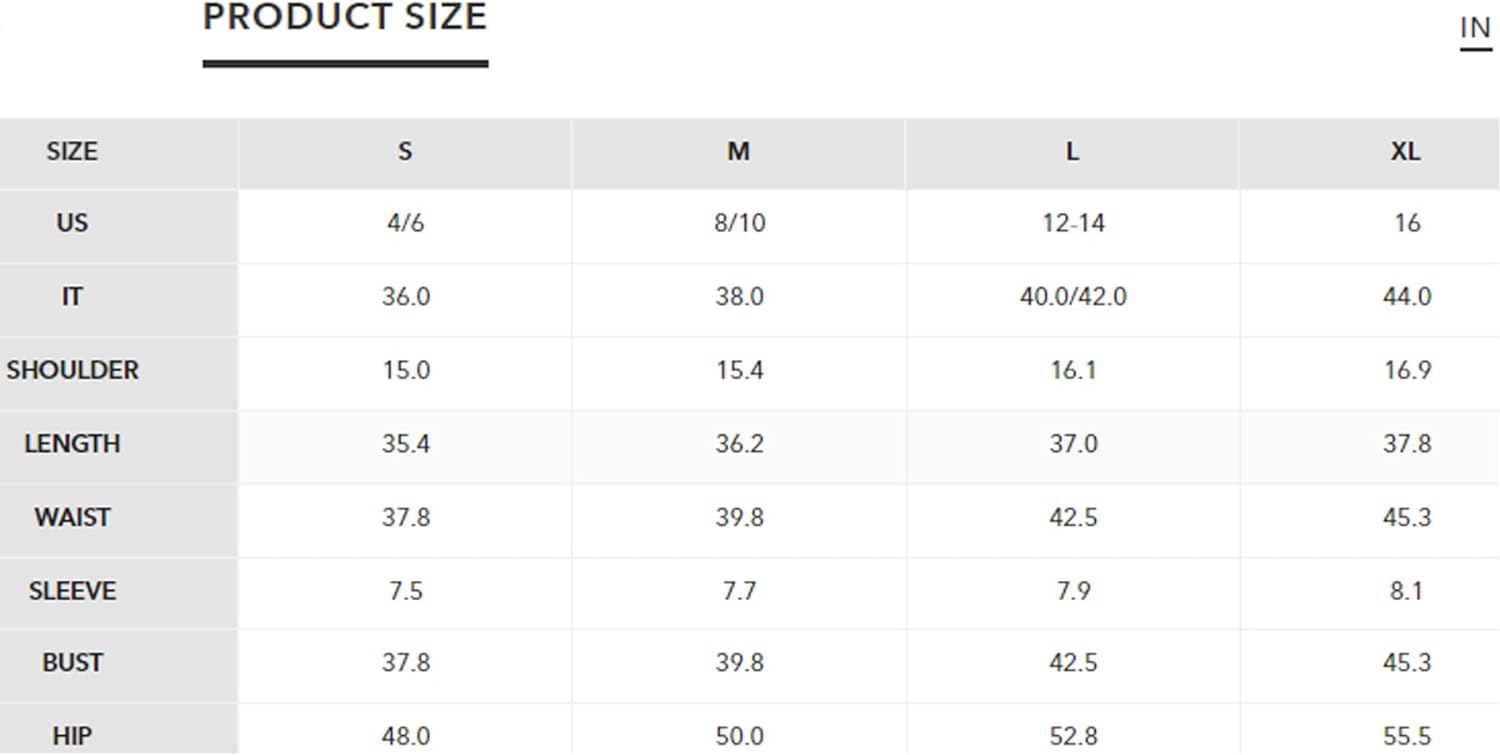Click the L size column header
Screen dimensions: 1500x755
click(1072, 152)
